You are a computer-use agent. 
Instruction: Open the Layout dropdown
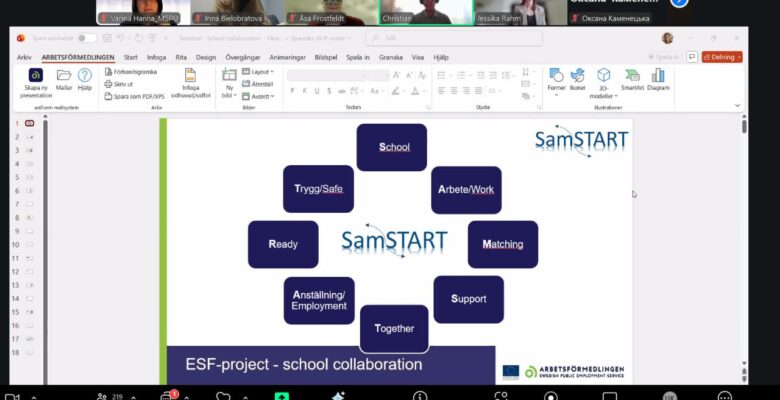click(x=262, y=72)
